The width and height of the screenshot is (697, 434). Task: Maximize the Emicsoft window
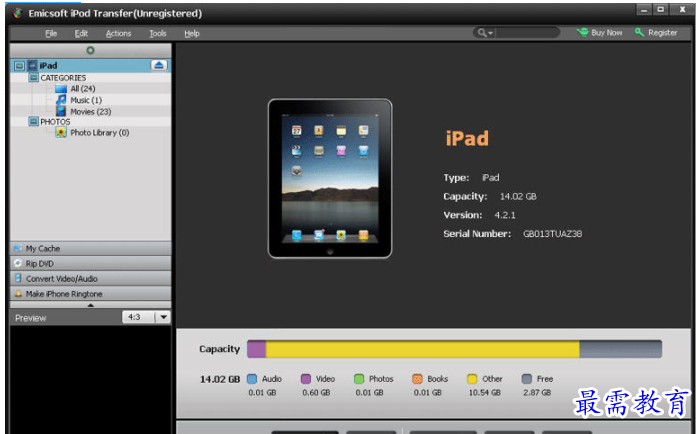pyautogui.click(x=661, y=9)
